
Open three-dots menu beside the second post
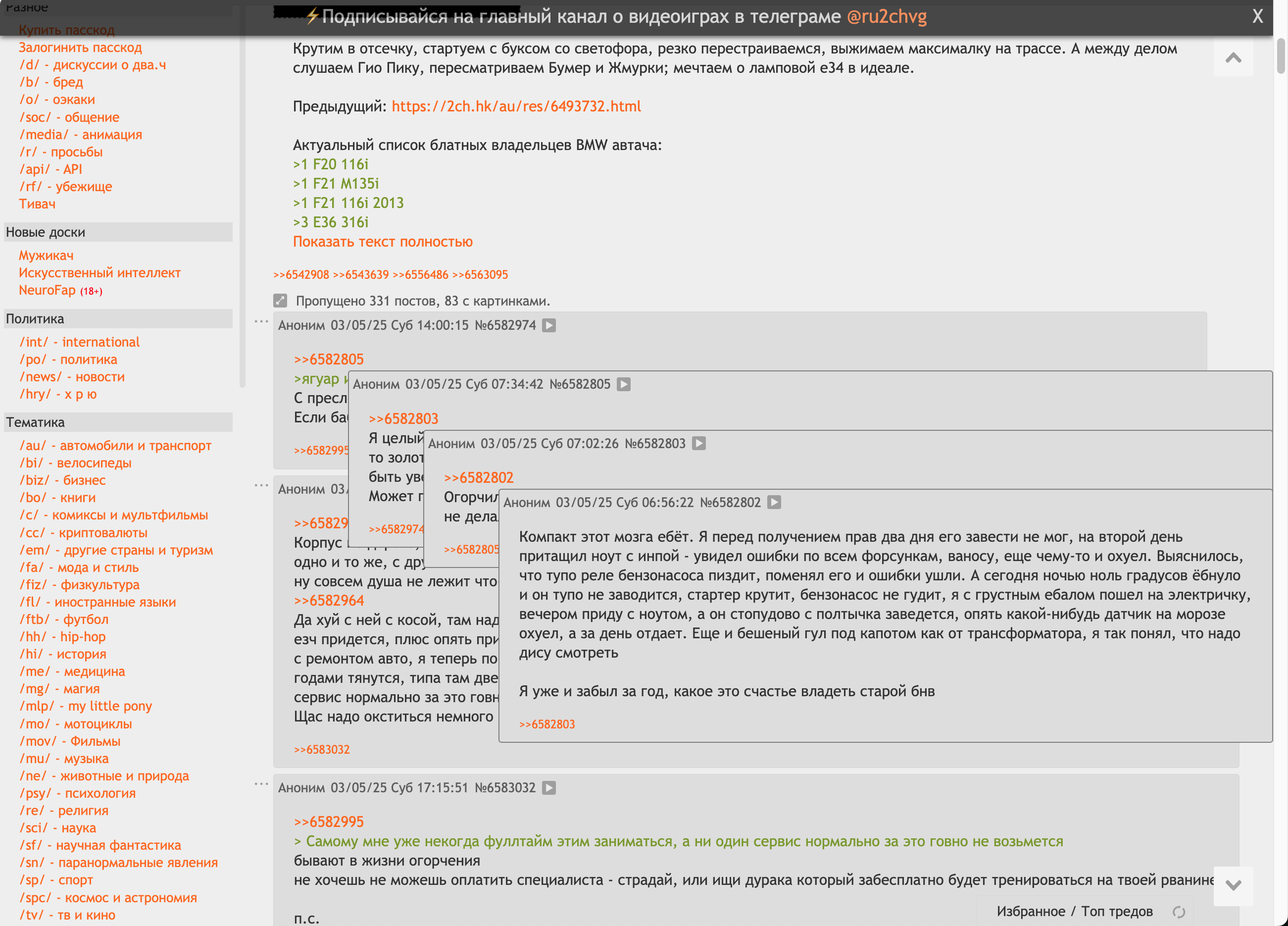261,485
